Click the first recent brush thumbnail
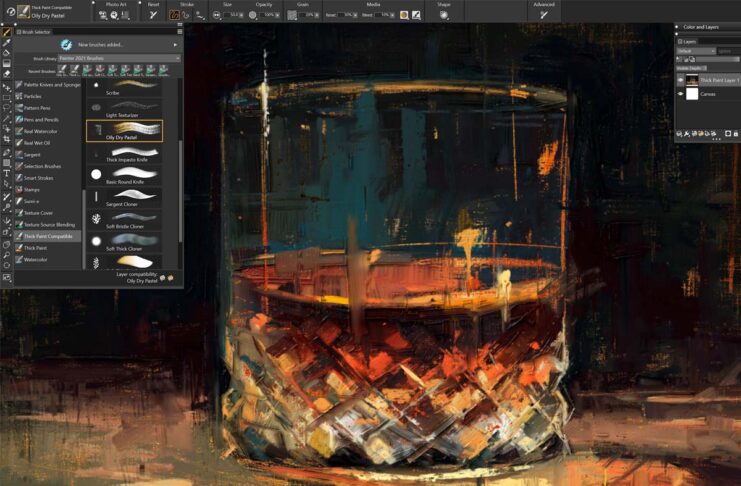The height and width of the screenshot is (486, 741). point(62,70)
